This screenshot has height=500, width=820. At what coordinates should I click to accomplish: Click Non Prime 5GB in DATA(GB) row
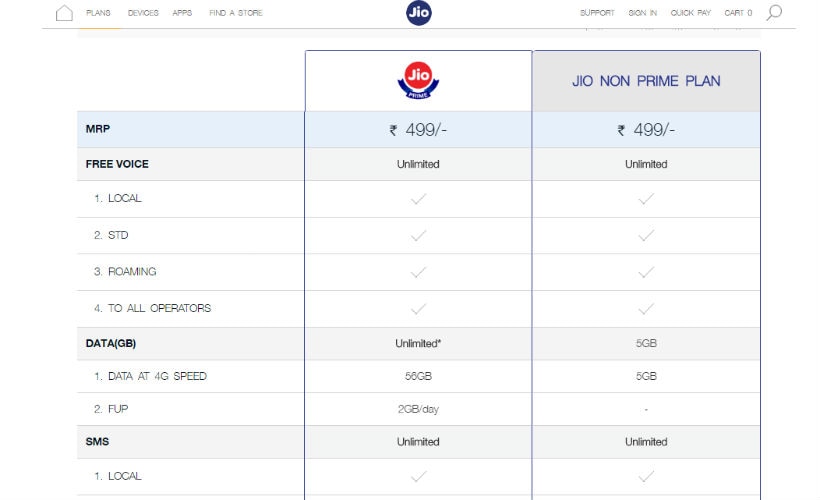tap(646, 344)
